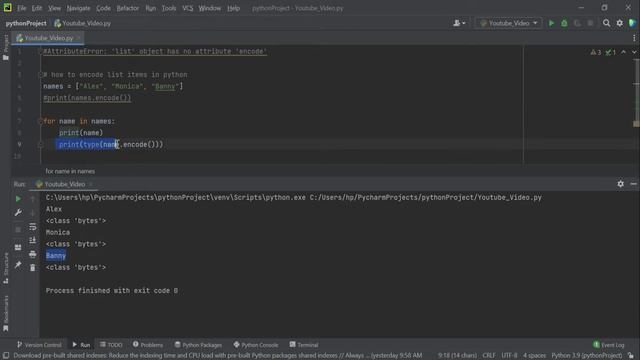The image size is (640, 360).
Task: Collapse the for loop fold marker
Action: click(x=40, y=121)
